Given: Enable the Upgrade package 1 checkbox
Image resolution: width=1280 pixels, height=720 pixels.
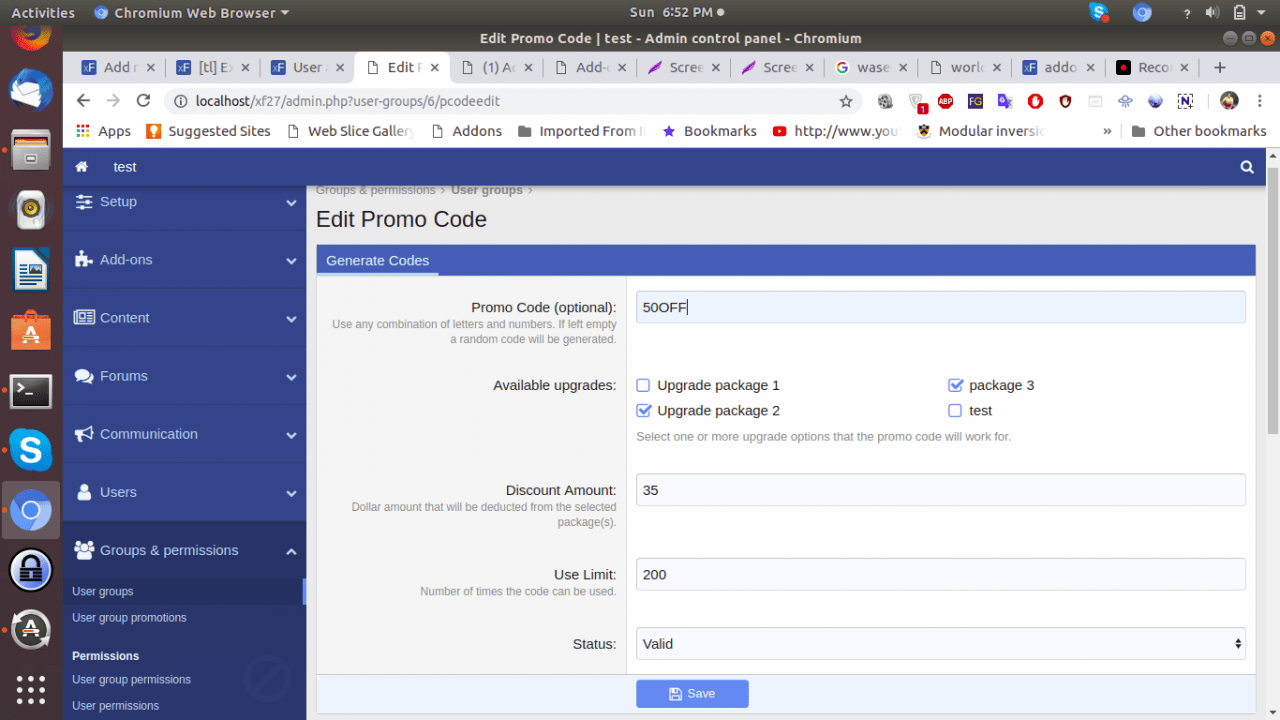Looking at the screenshot, I should pyautogui.click(x=644, y=385).
